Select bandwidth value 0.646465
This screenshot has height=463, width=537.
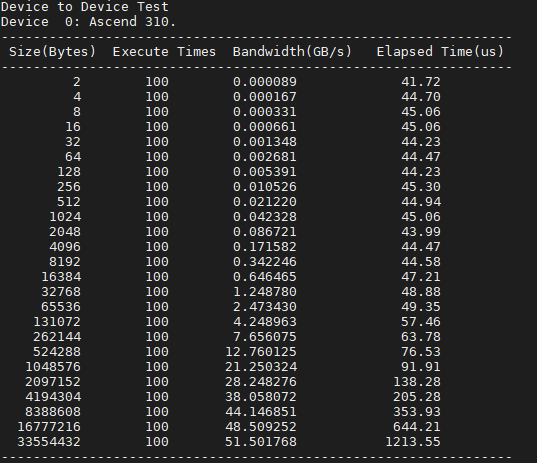pos(265,277)
